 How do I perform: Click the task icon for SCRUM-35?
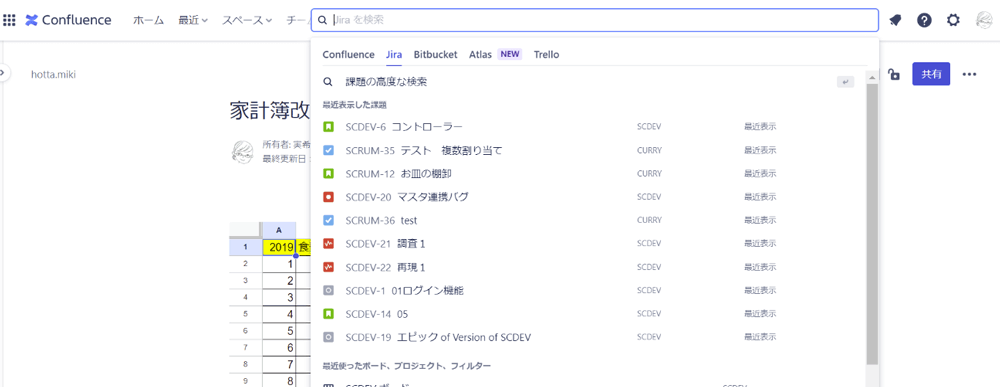[328, 150]
